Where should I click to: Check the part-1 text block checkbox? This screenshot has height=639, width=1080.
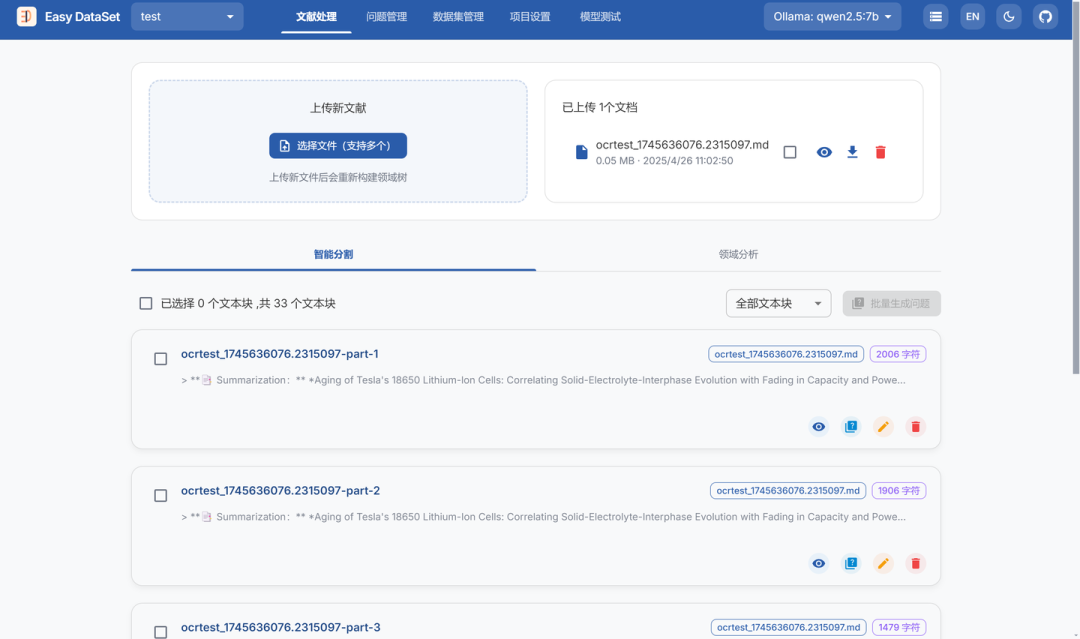(x=160, y=359)
